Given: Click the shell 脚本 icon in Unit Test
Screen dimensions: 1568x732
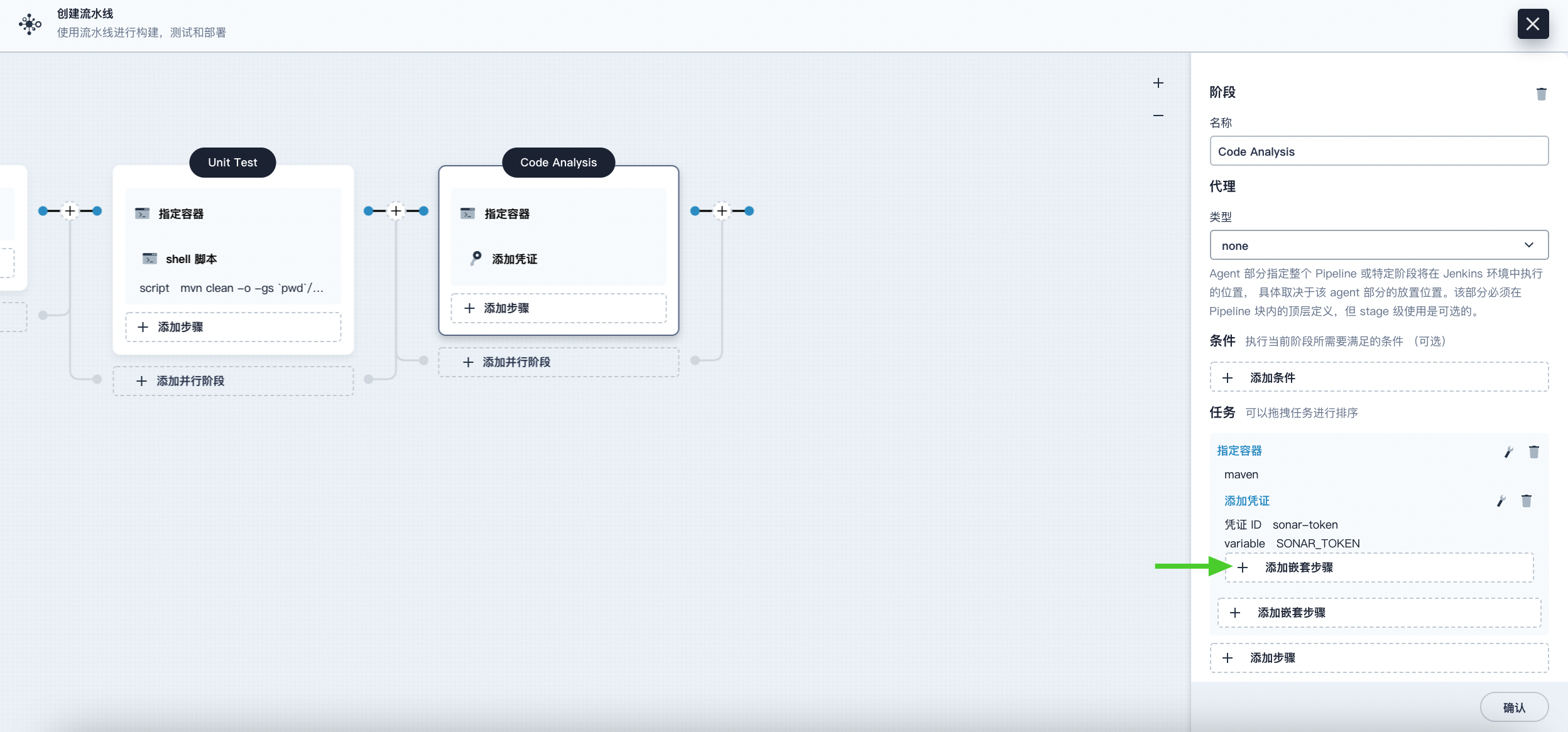Looking at the screenshot, I should pyautogui.click(x=150, y=258).
